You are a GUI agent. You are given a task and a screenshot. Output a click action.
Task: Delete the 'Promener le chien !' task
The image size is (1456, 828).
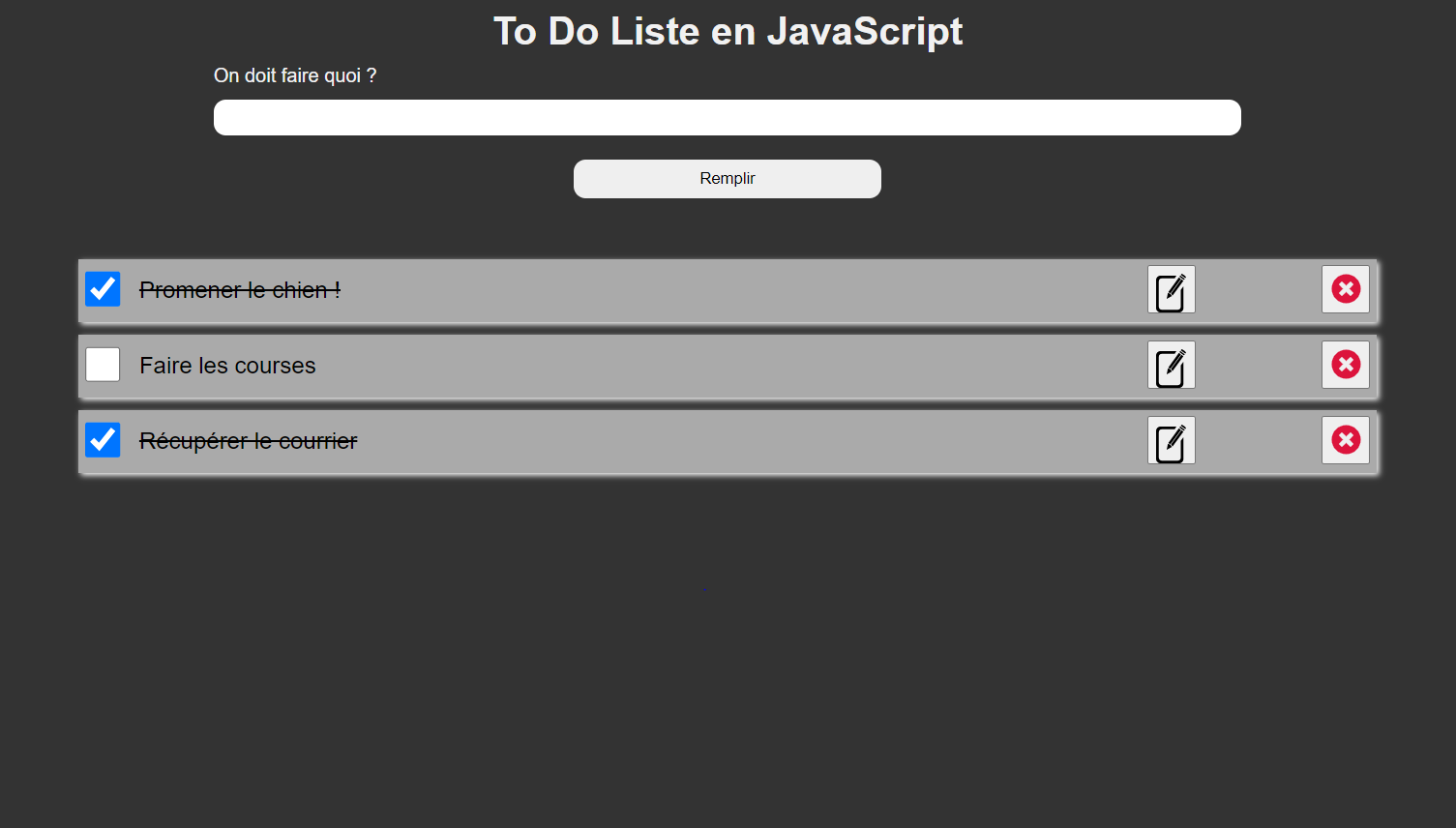point(1345,289)
